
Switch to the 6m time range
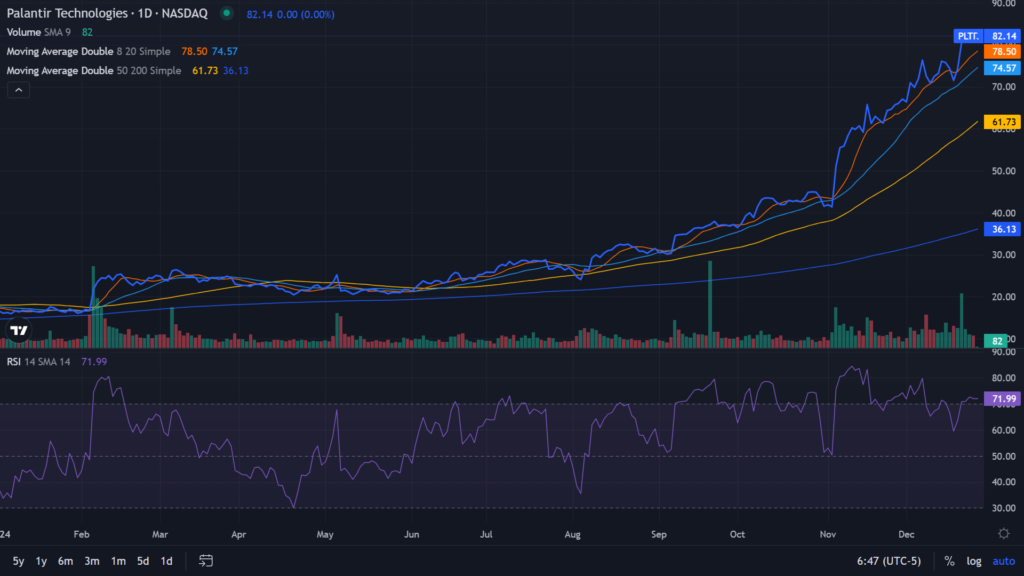[x=65, y=561]
